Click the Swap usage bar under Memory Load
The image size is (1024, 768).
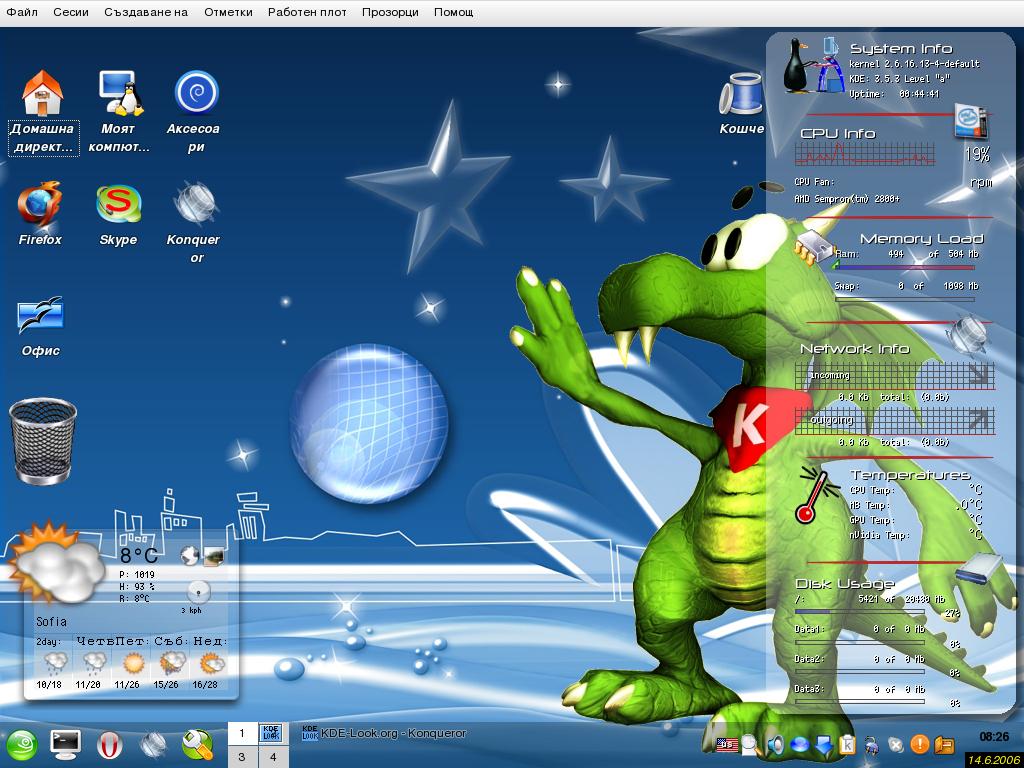click(904, 300)
